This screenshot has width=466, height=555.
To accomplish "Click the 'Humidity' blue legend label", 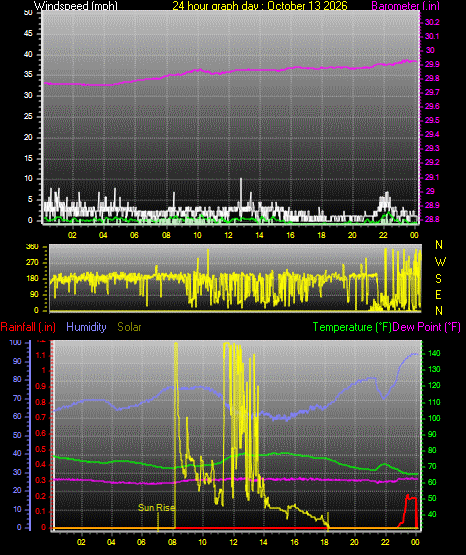I will 86,327.
